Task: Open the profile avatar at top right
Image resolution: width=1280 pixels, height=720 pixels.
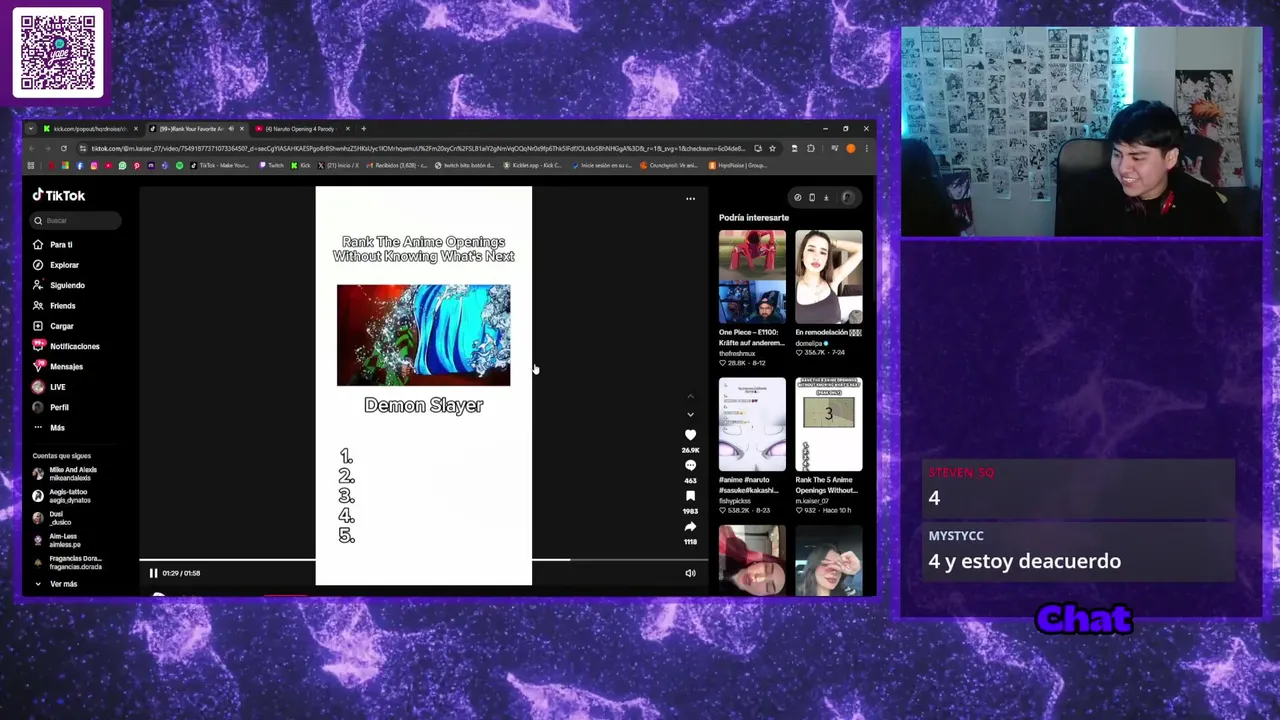Action: (848, 198)
